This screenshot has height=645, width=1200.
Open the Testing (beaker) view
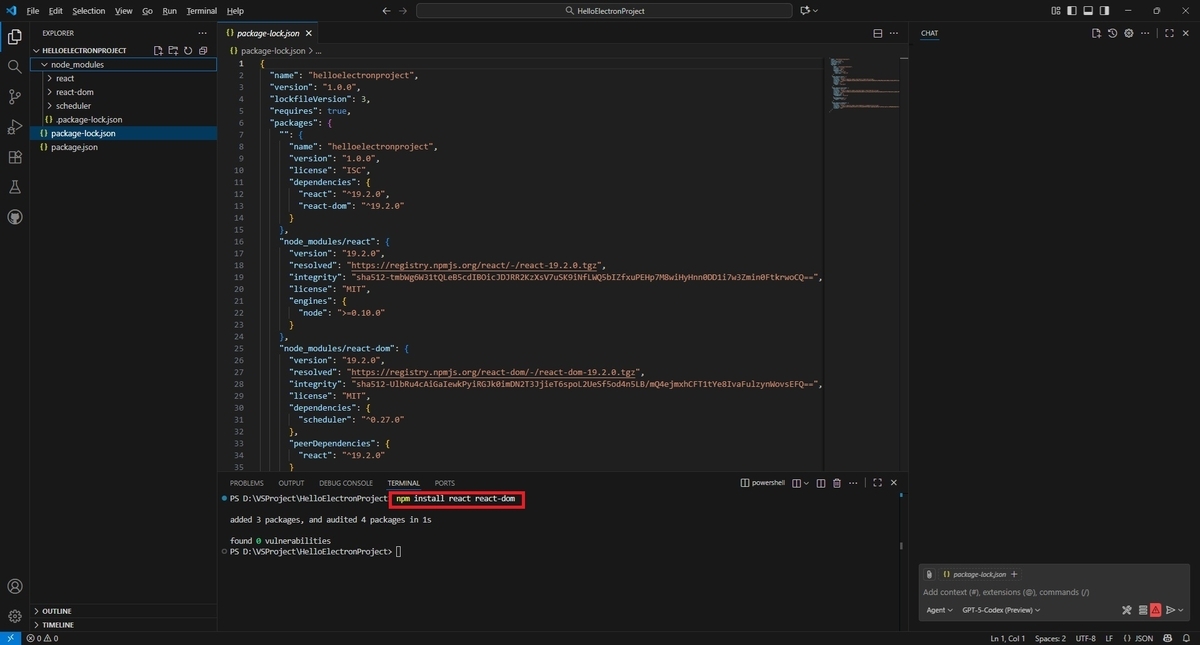click(14, 186)
